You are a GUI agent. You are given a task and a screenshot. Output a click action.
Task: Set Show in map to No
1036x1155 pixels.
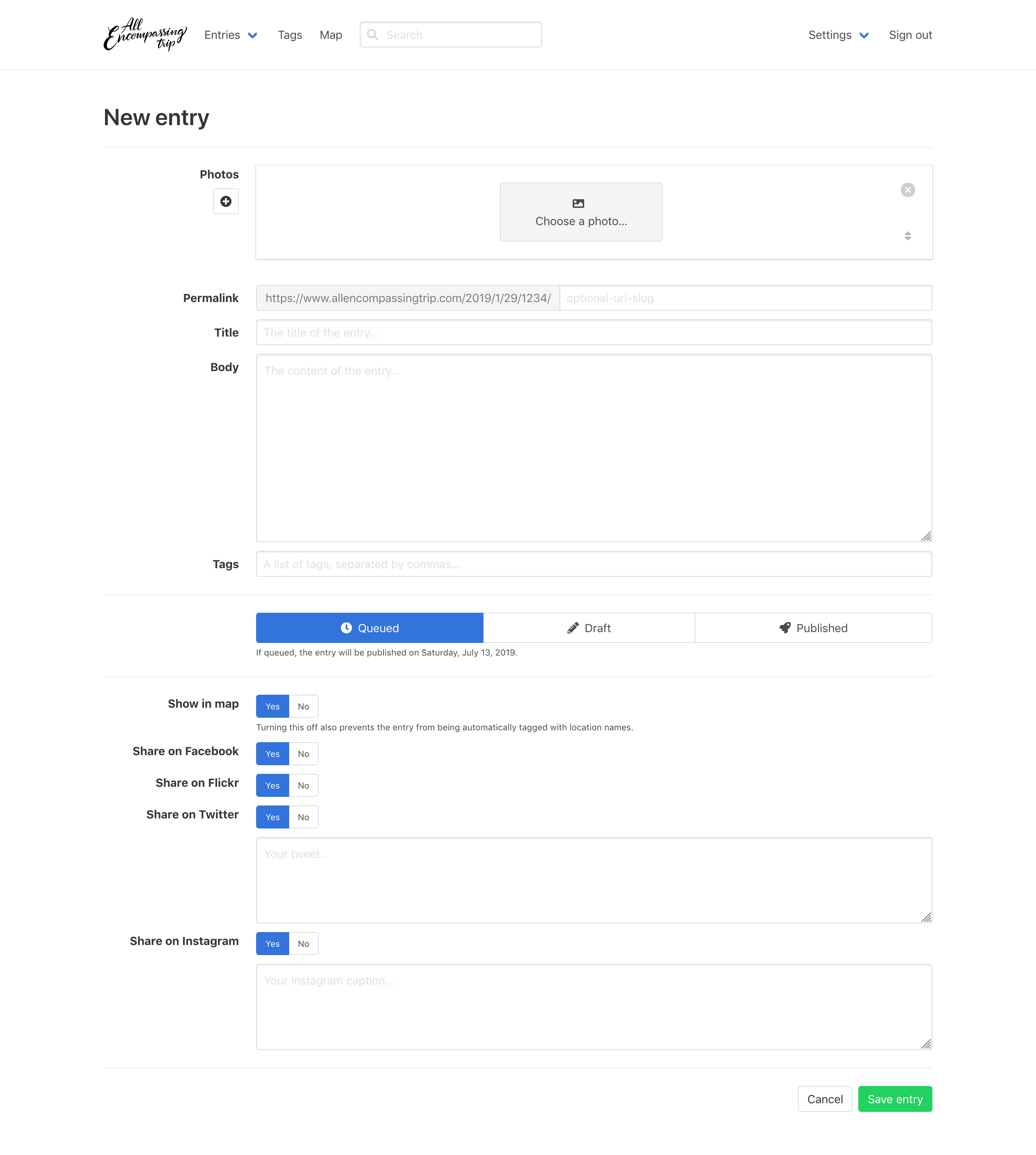coord(303,706)
